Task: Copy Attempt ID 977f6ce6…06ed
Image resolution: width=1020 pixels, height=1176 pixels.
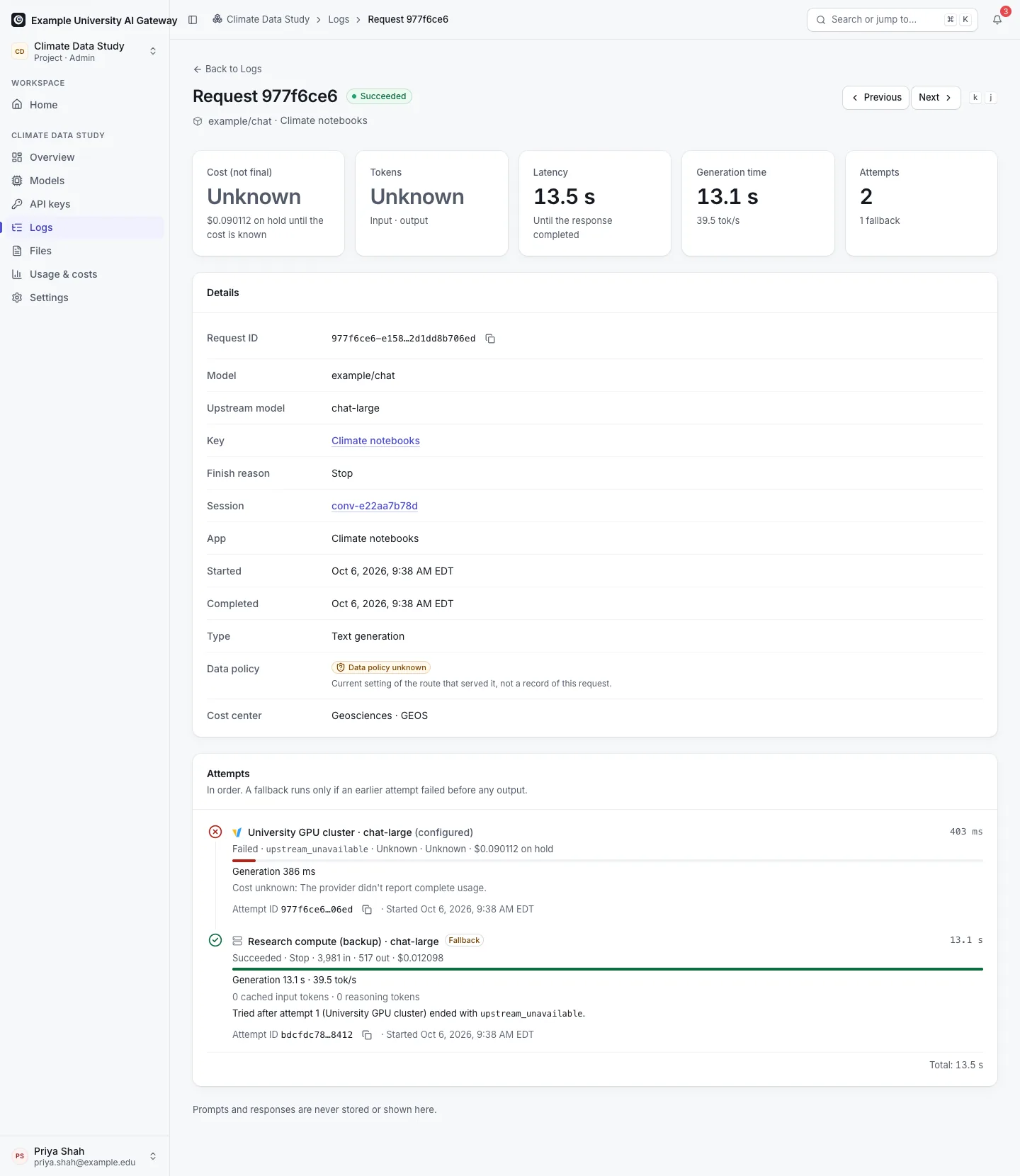Action: [x=367, y=910]
